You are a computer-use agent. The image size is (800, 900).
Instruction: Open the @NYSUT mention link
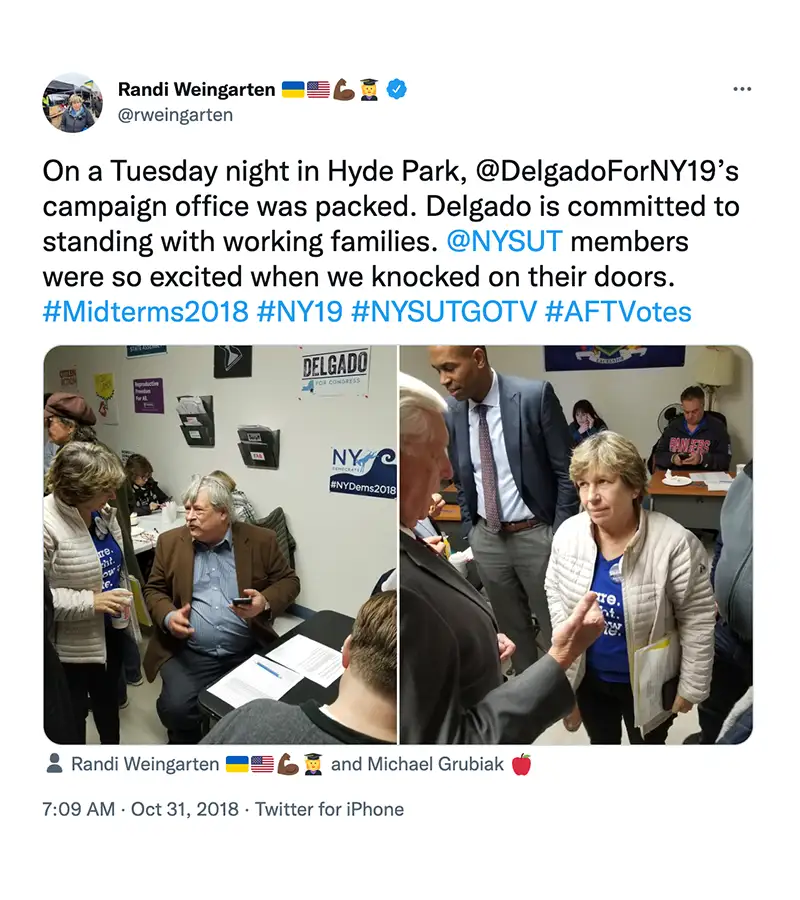pos(504,241)
